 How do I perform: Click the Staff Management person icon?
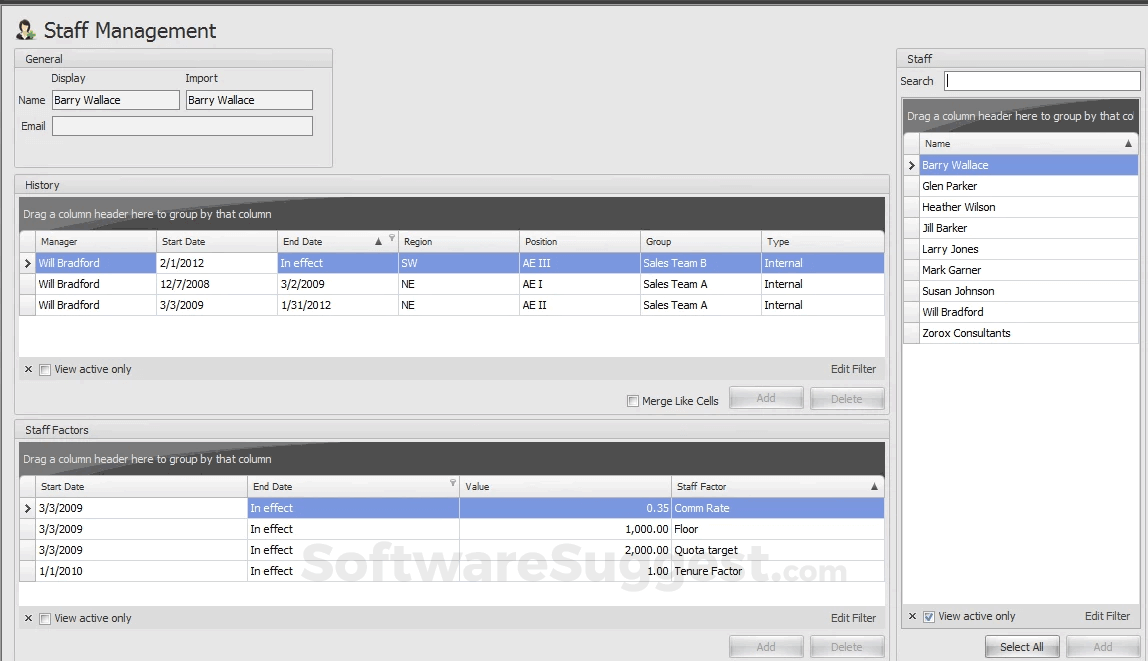[25, 29]
